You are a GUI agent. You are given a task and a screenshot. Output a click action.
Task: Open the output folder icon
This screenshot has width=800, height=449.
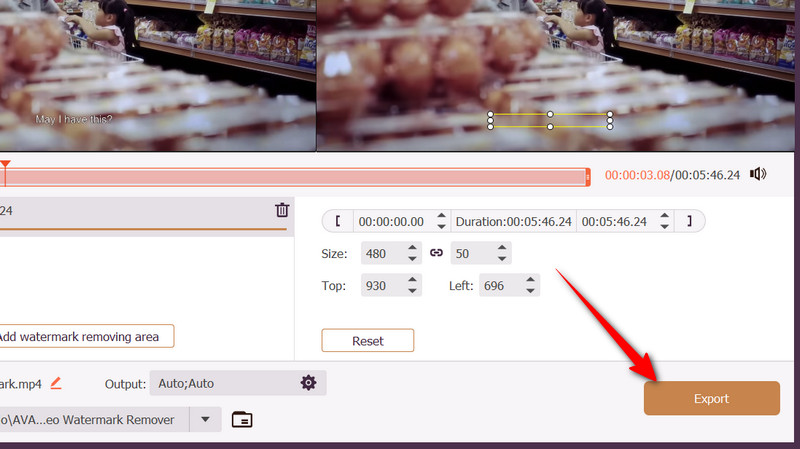click(242, 419)
